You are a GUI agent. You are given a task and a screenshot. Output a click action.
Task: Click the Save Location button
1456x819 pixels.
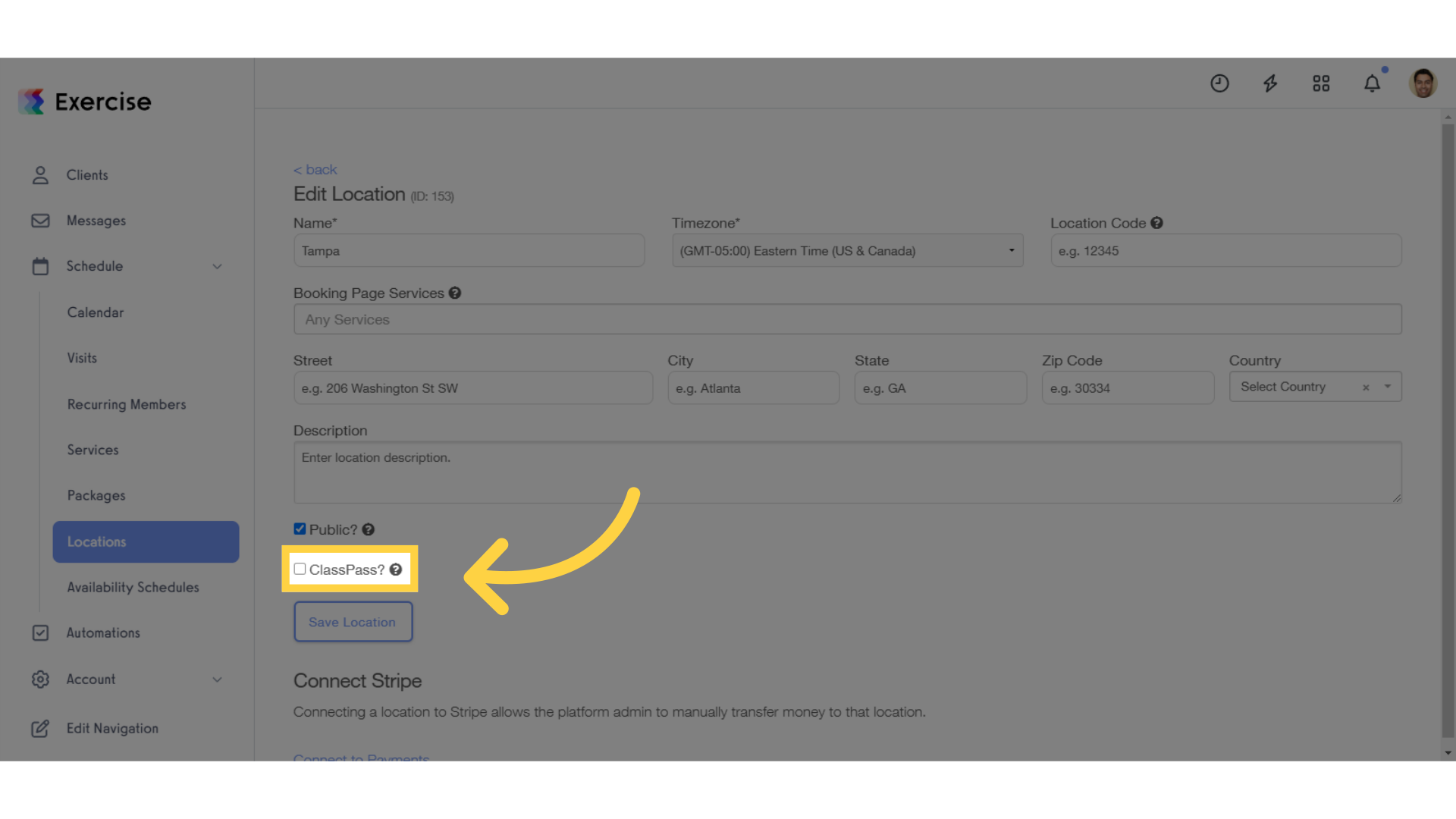(352, 622)
